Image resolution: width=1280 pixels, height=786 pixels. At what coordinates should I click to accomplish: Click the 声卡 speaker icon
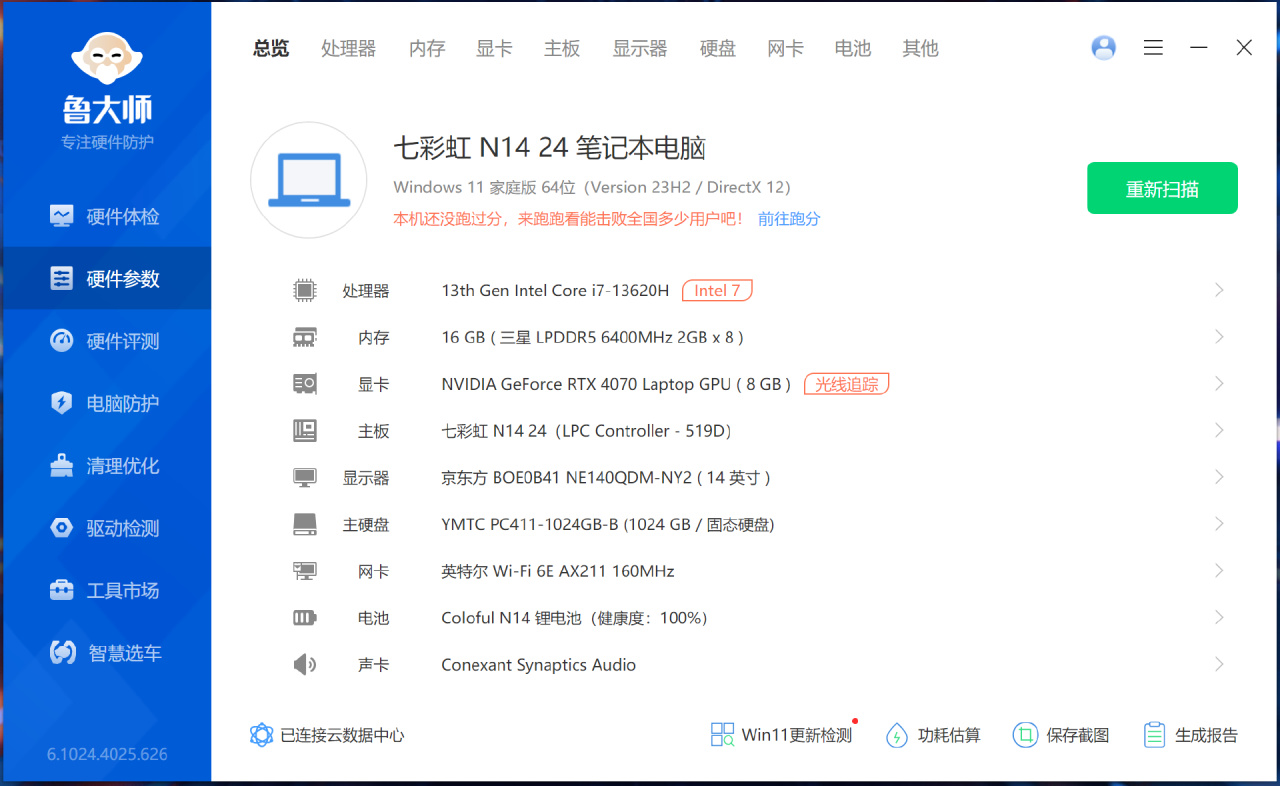304,664
